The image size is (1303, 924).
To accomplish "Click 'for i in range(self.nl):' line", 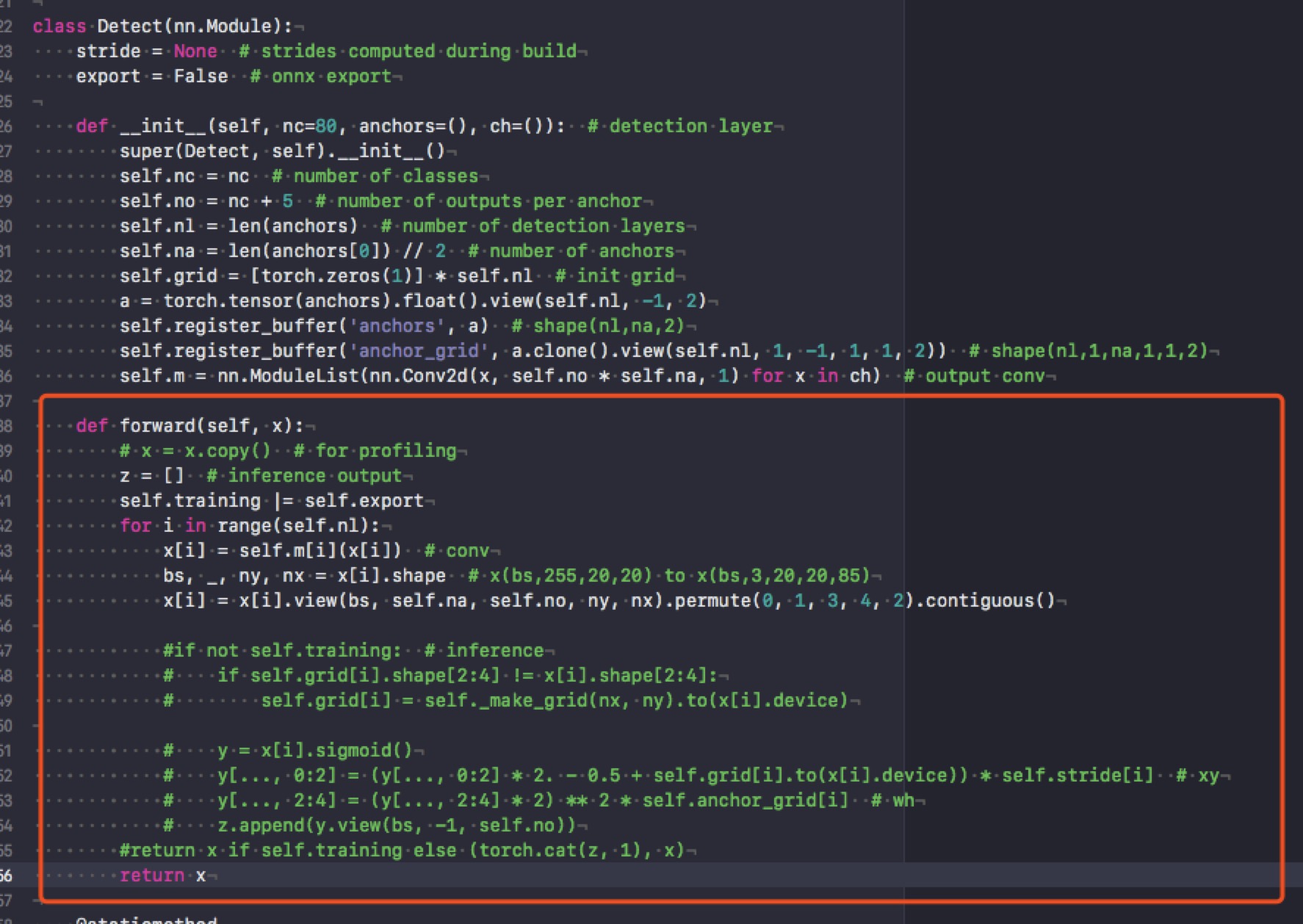I will point(250,526).
